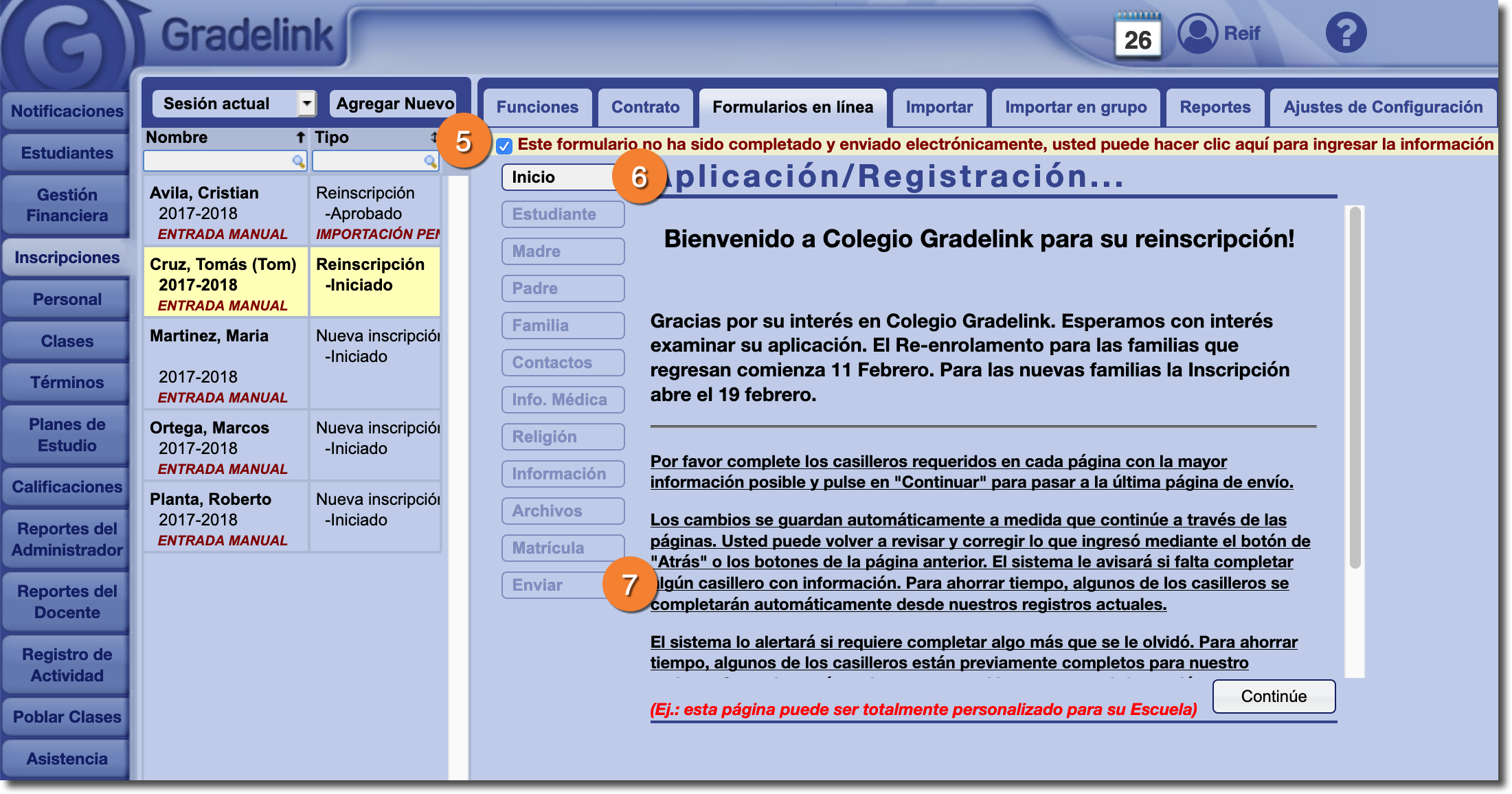This screenshot has width=1512, height=794.
Task: Click the Nombre filter input field
Action: pos(218,161)
